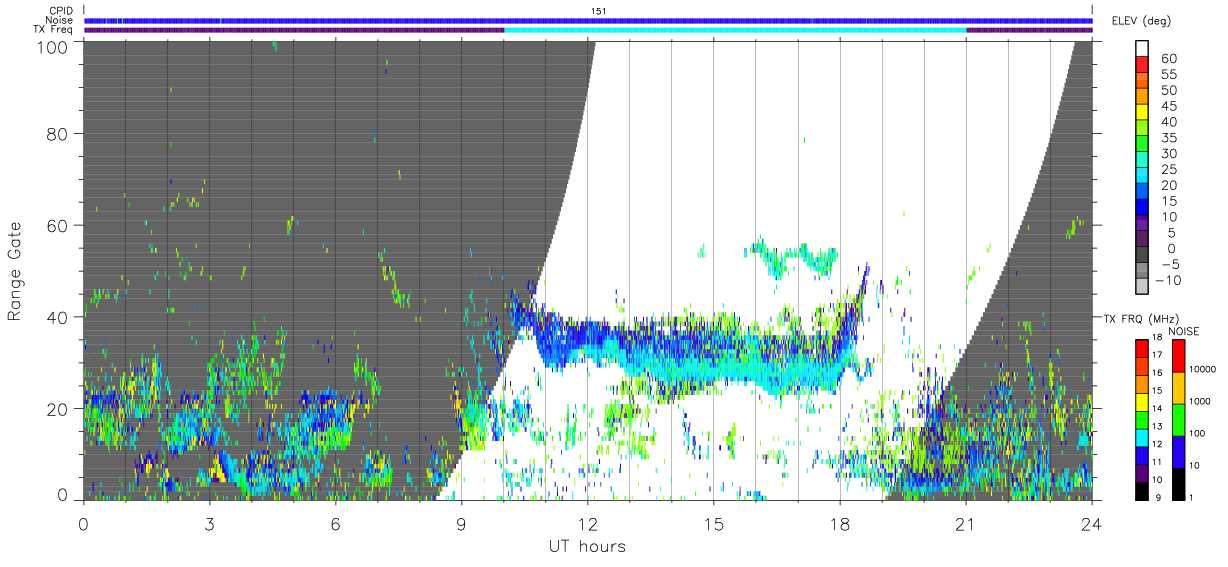The height and width of the screenshot is (567, 1228).
Task: Pick the yellow swatch of the ELEV colorbar
Action: pos(1143,113)
